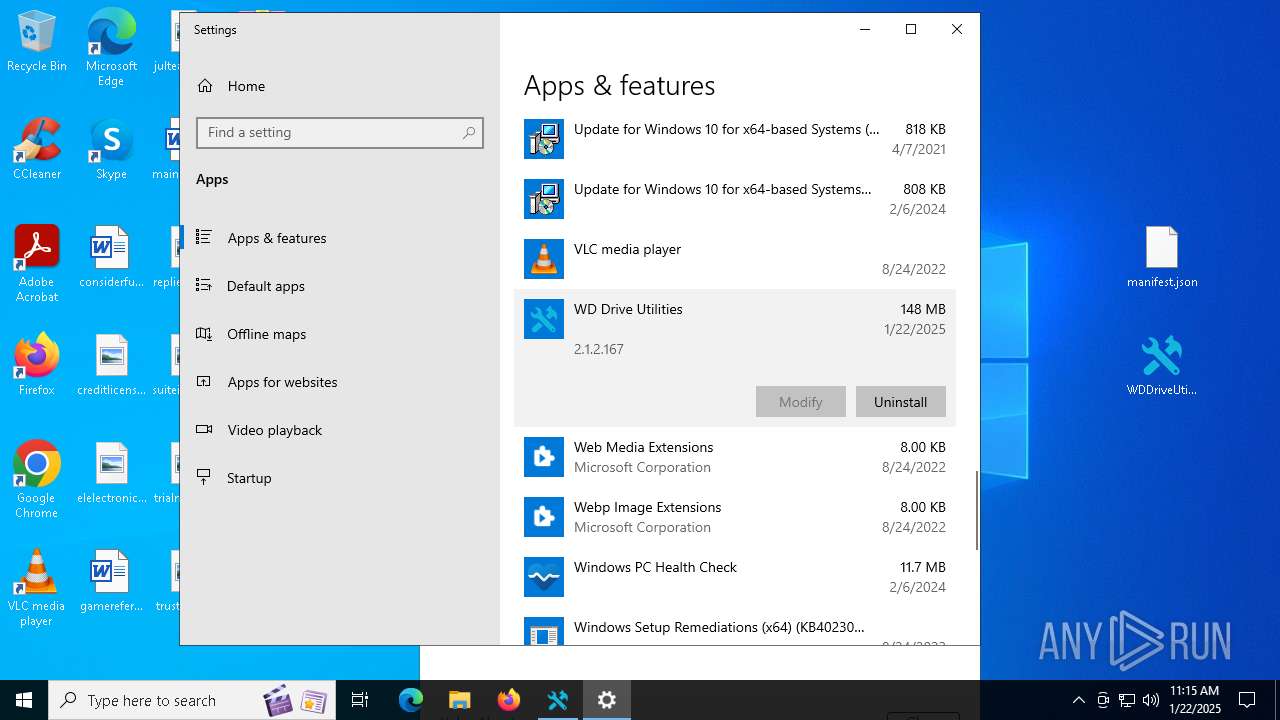Select VLC media player list entry
Viewport: 1280px width, 720px height.
[x=735, y=259]
